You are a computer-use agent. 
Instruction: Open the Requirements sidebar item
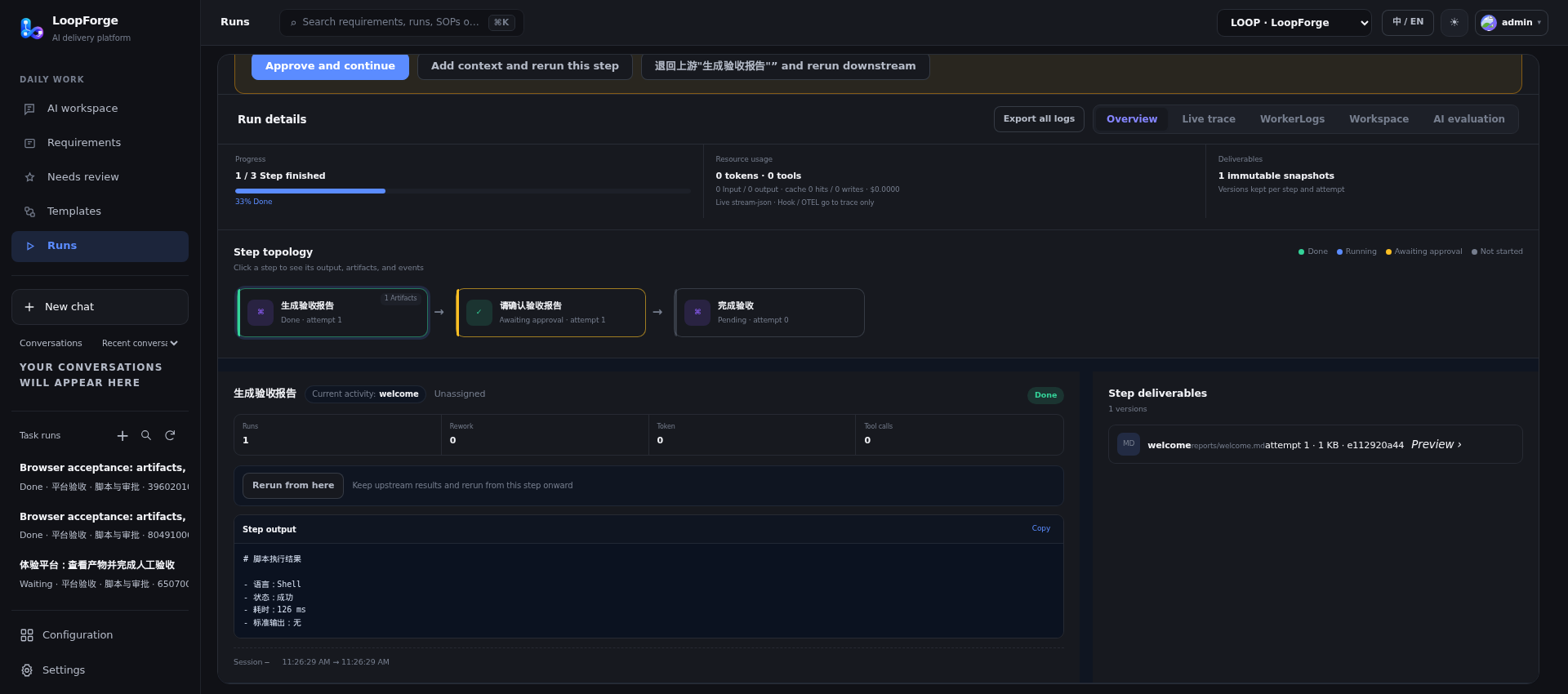tap(100, 143)
